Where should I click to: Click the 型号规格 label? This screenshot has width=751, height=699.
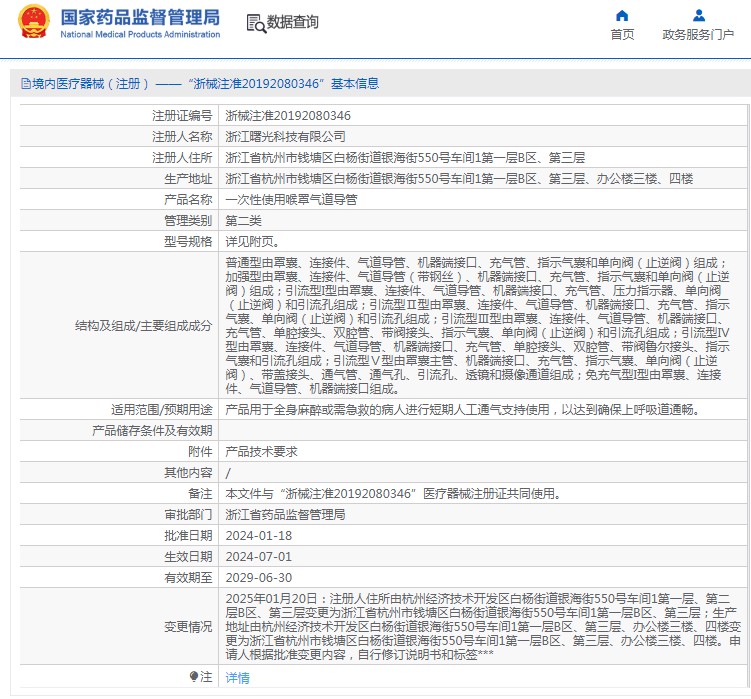click(x=188, y=242)
